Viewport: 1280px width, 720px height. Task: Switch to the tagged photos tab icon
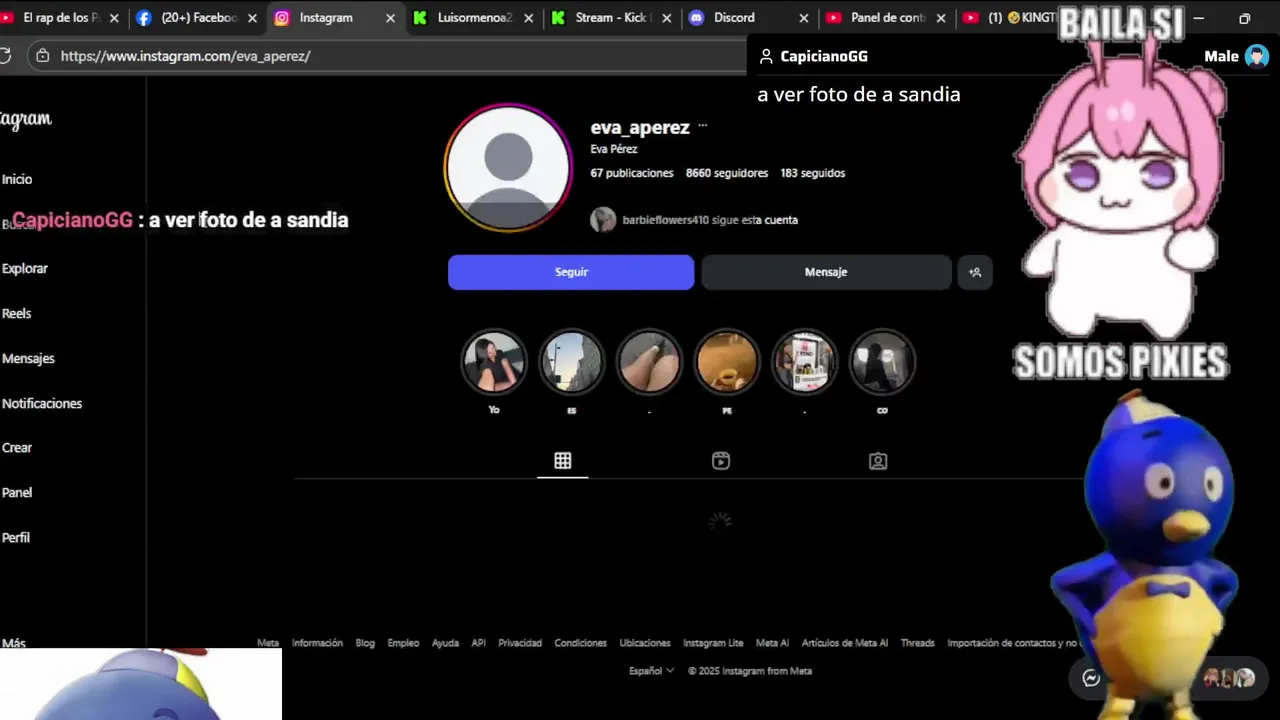(878, 461)
